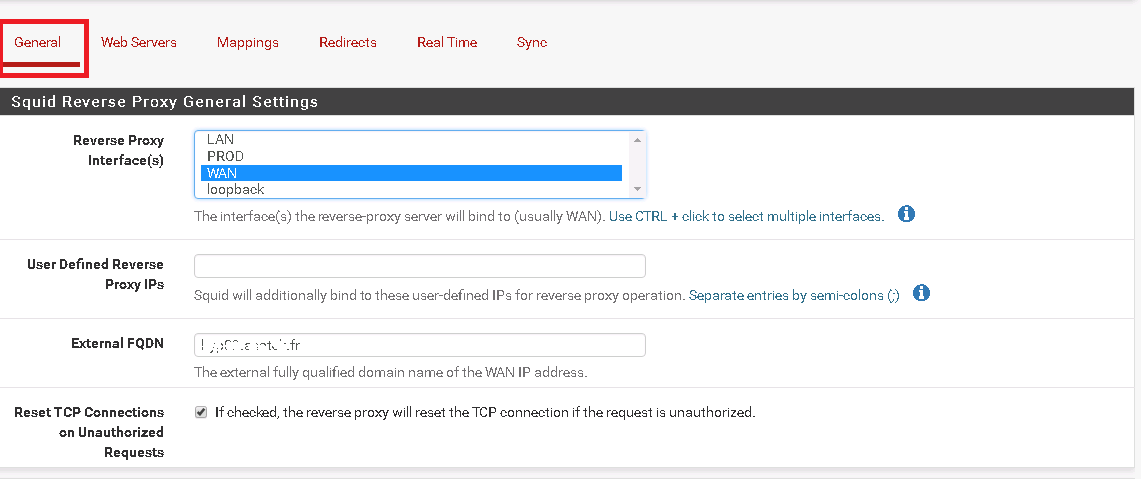Open the General tab
1141x479 pixels.
click(37, 42)
